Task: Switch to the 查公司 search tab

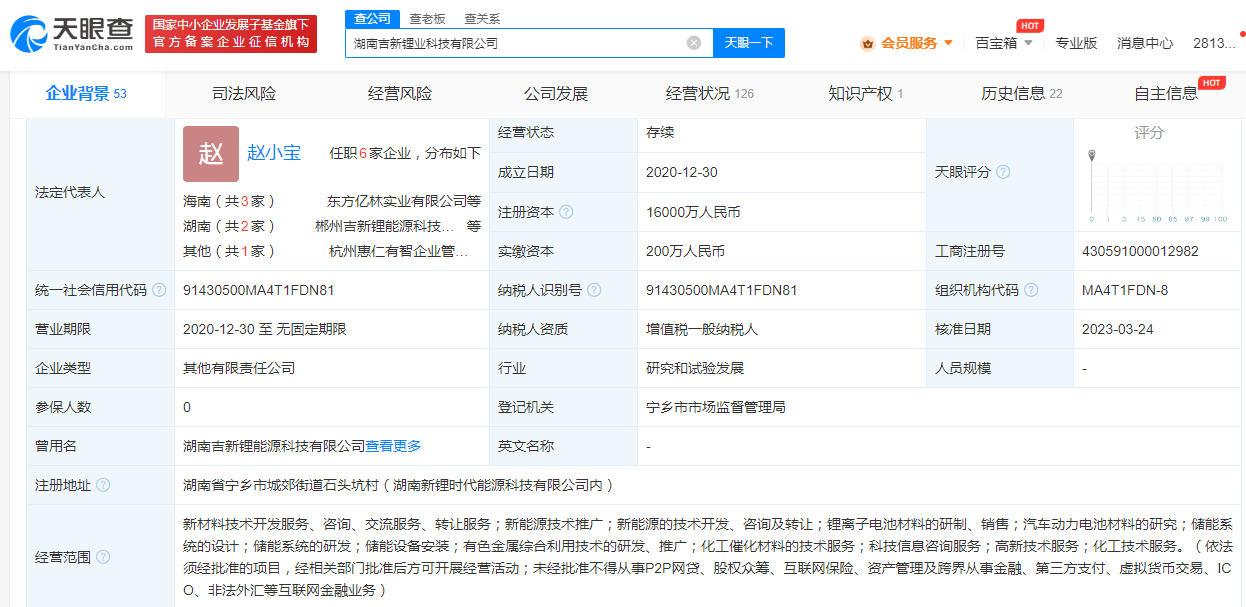Action: (373, 19)
